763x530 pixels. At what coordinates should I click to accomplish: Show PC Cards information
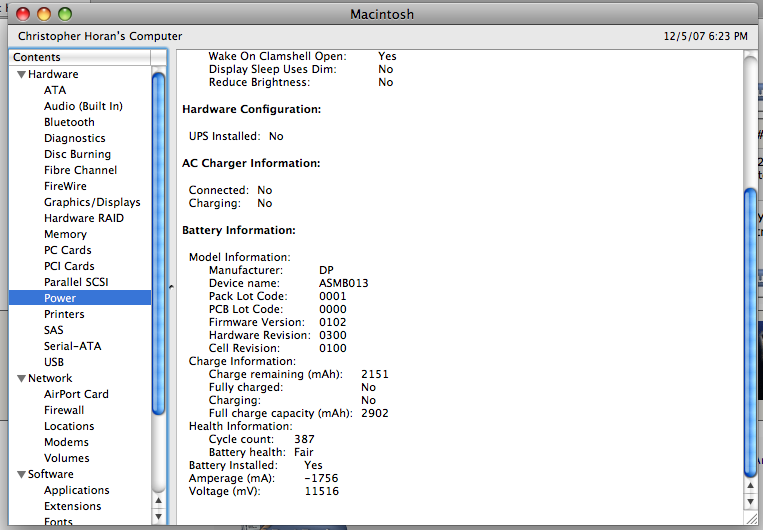[x=68, y=250]
